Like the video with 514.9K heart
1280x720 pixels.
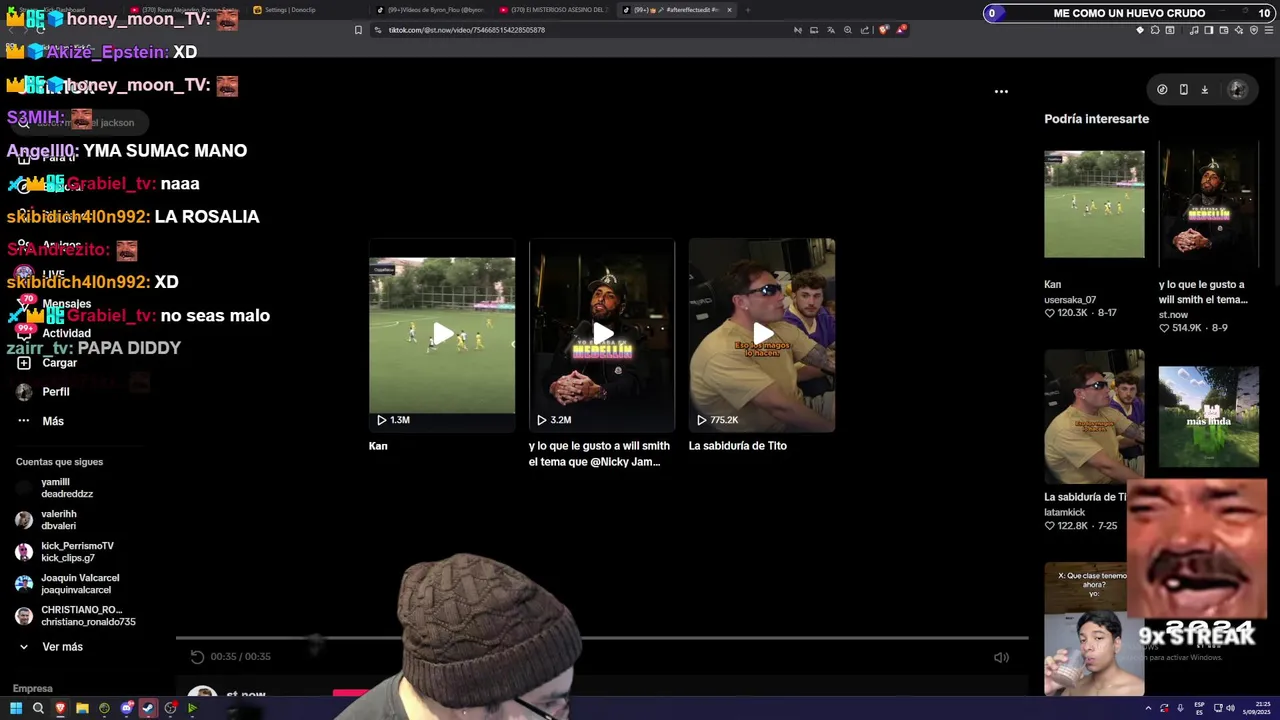(x=1165, y=328)
